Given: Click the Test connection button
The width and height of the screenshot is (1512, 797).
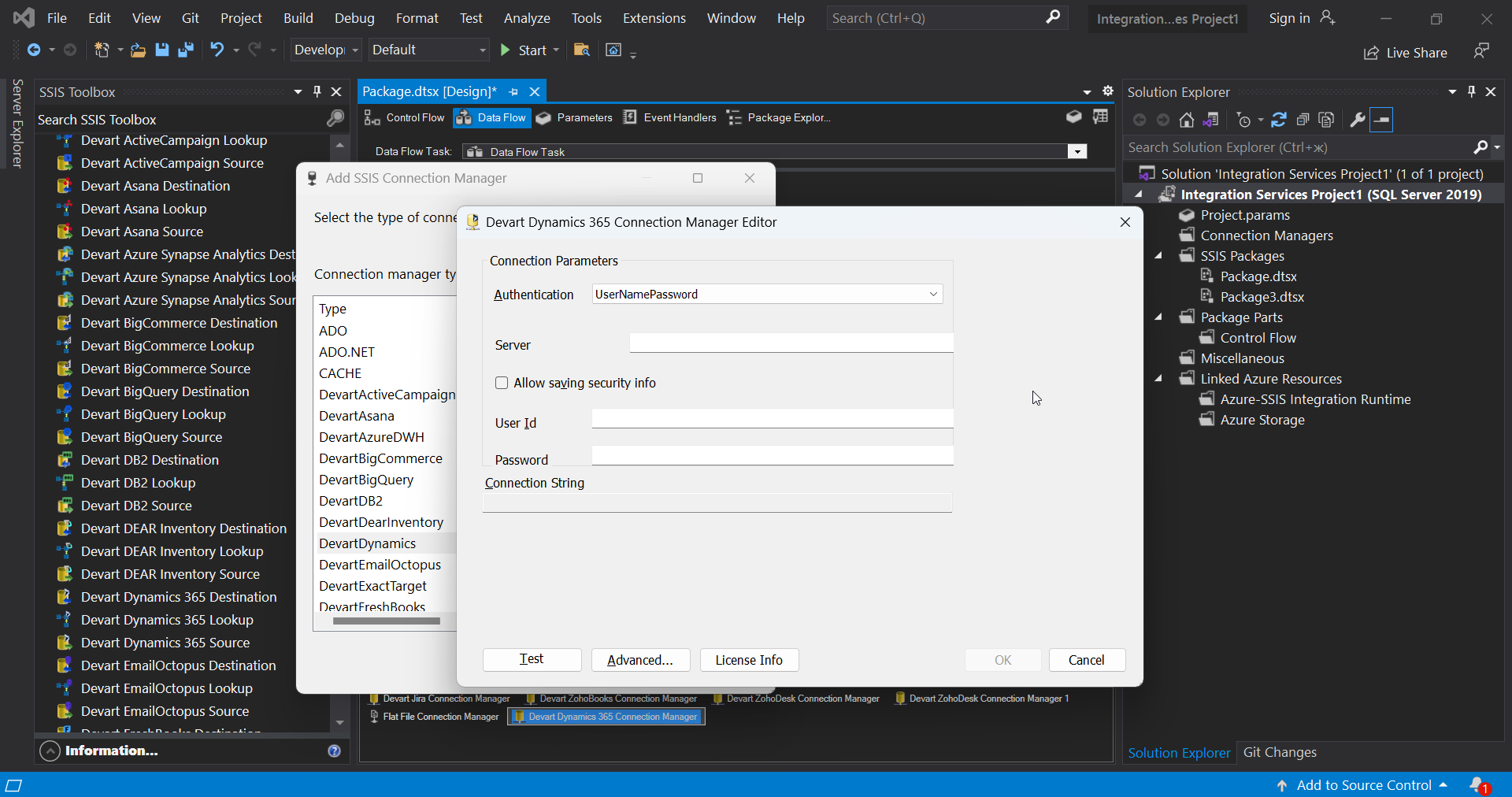Looking at the screenshot, I should coord(531,660).
